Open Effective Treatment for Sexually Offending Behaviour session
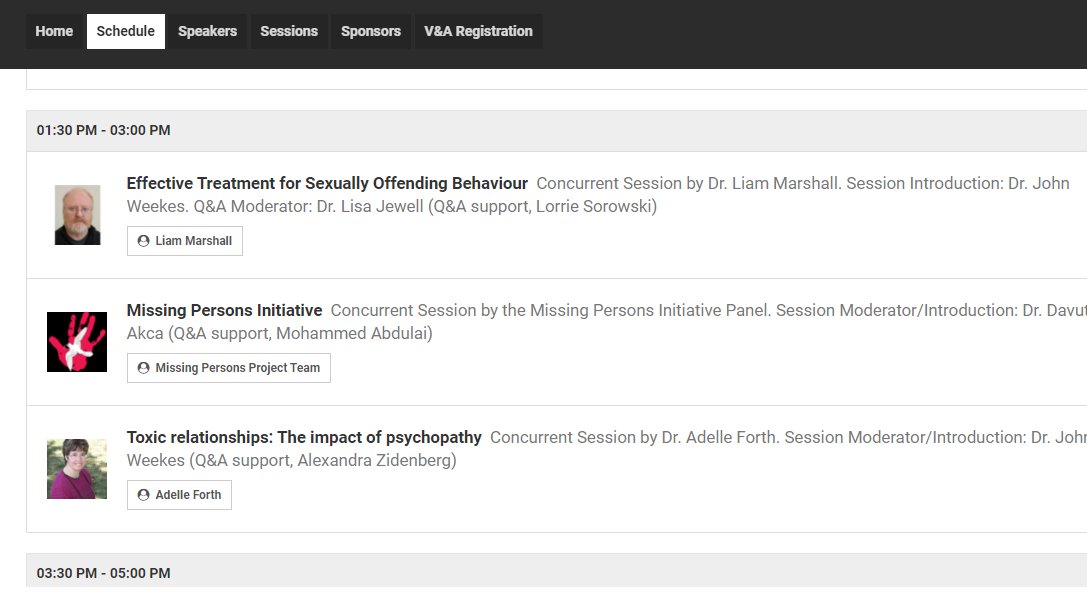Viewport: 1087px width, 611px height. (x=327, y=184)
